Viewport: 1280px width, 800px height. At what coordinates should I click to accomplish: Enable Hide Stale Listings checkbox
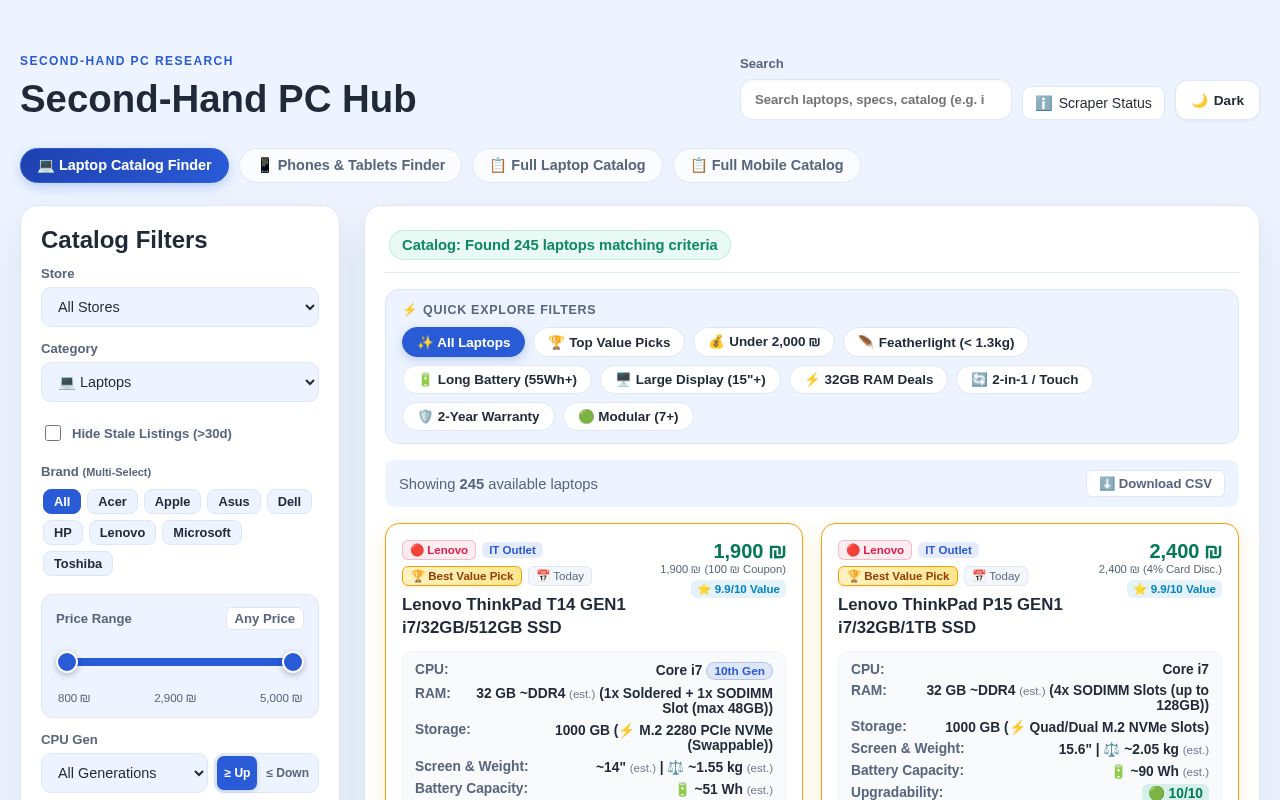(53, 433)
